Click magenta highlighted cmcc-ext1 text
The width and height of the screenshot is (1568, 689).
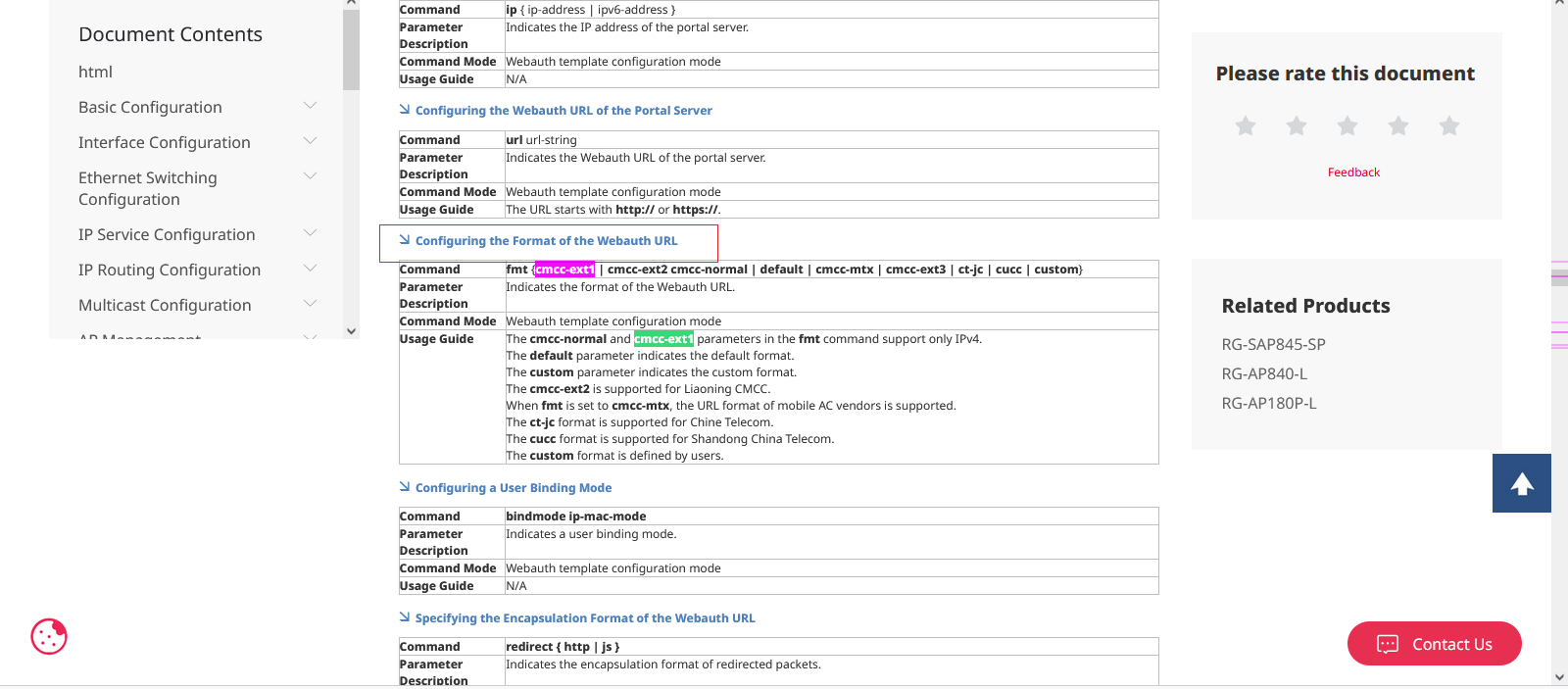coord(564,270)
